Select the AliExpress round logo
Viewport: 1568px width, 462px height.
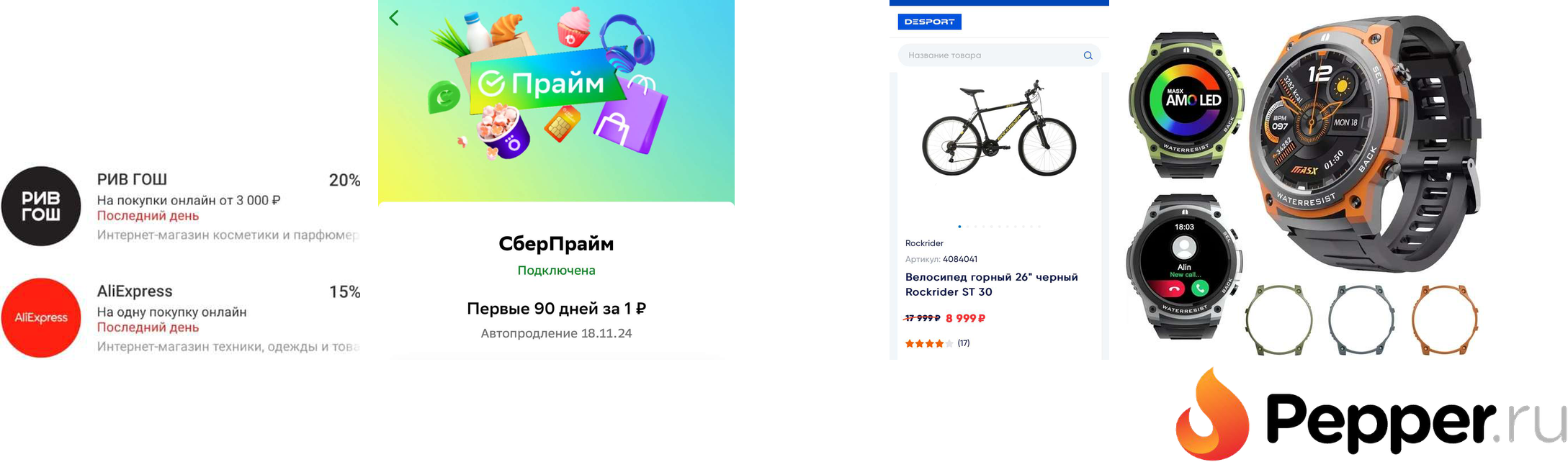click(x=41, y=317)
